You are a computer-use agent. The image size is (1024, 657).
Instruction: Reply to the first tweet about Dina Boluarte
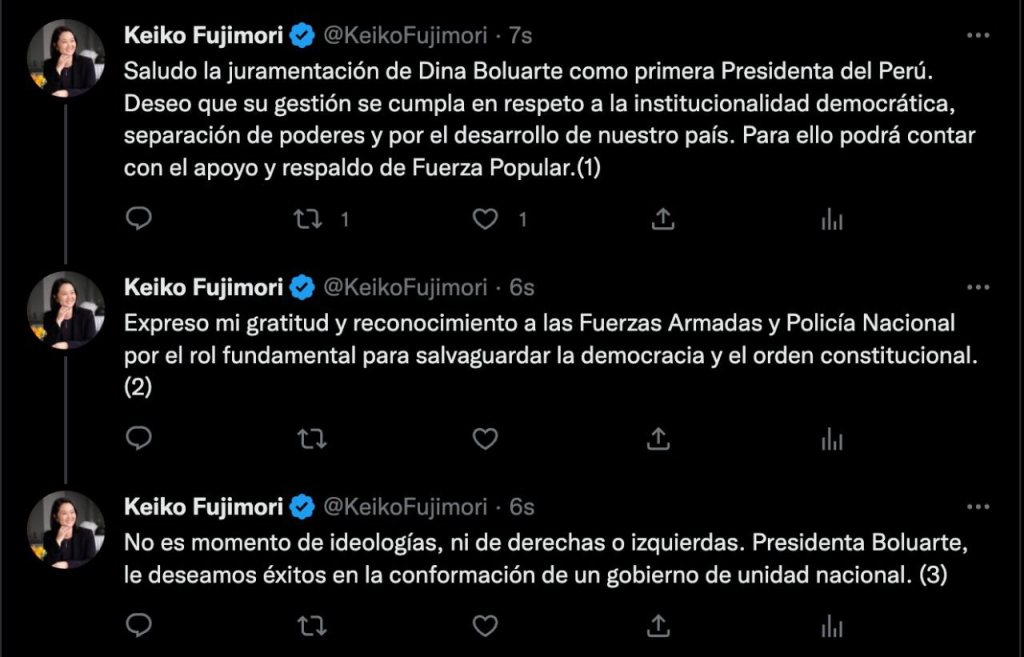click(140, 219)
